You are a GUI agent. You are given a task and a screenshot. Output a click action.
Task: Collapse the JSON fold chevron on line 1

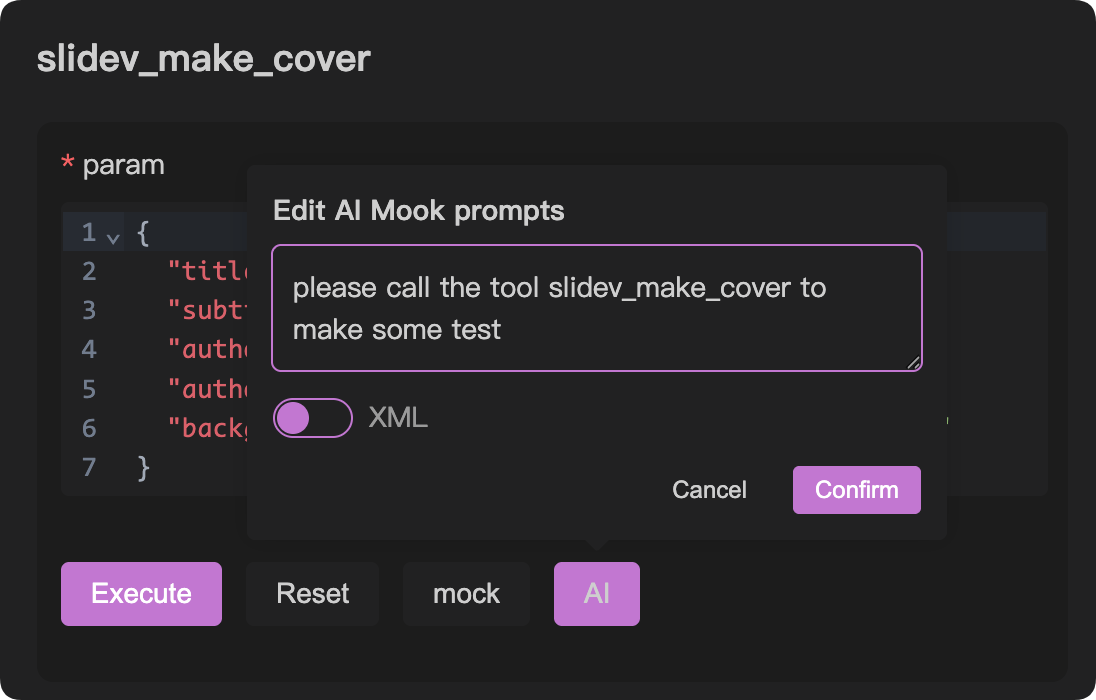pyautogui.click(x=113, y=237)
